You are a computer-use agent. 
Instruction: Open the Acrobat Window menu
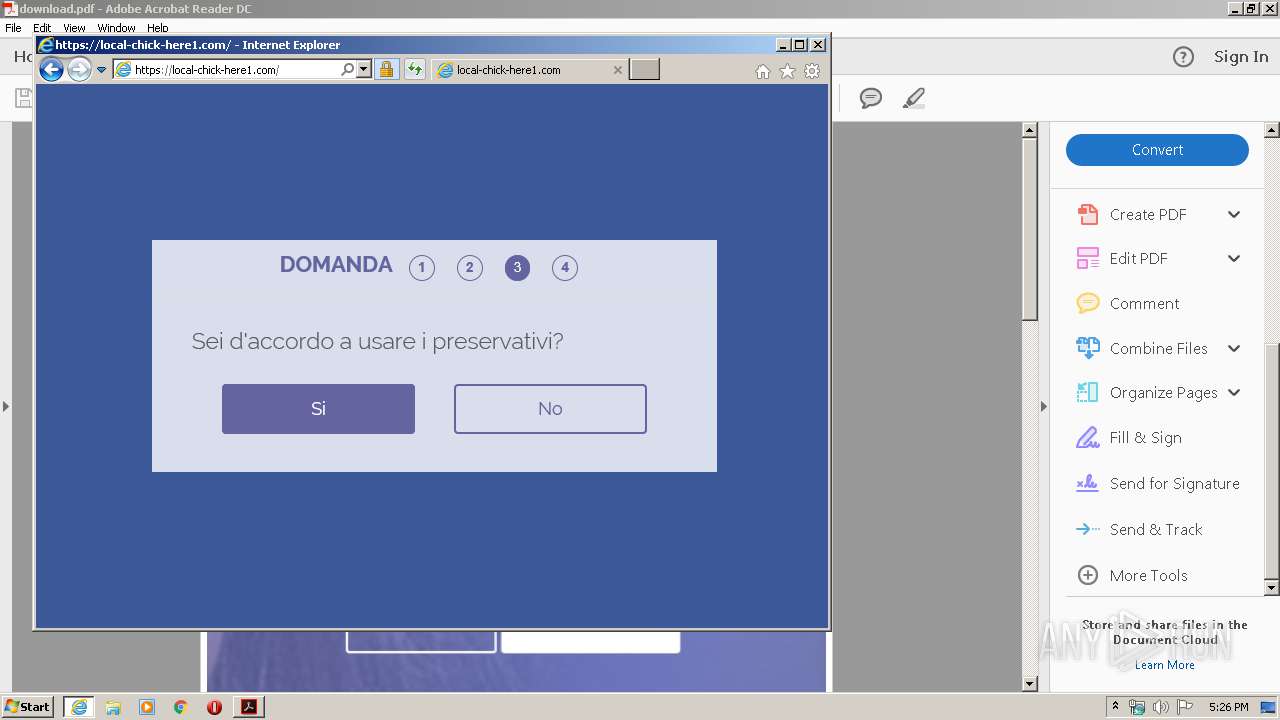point(116,28)
